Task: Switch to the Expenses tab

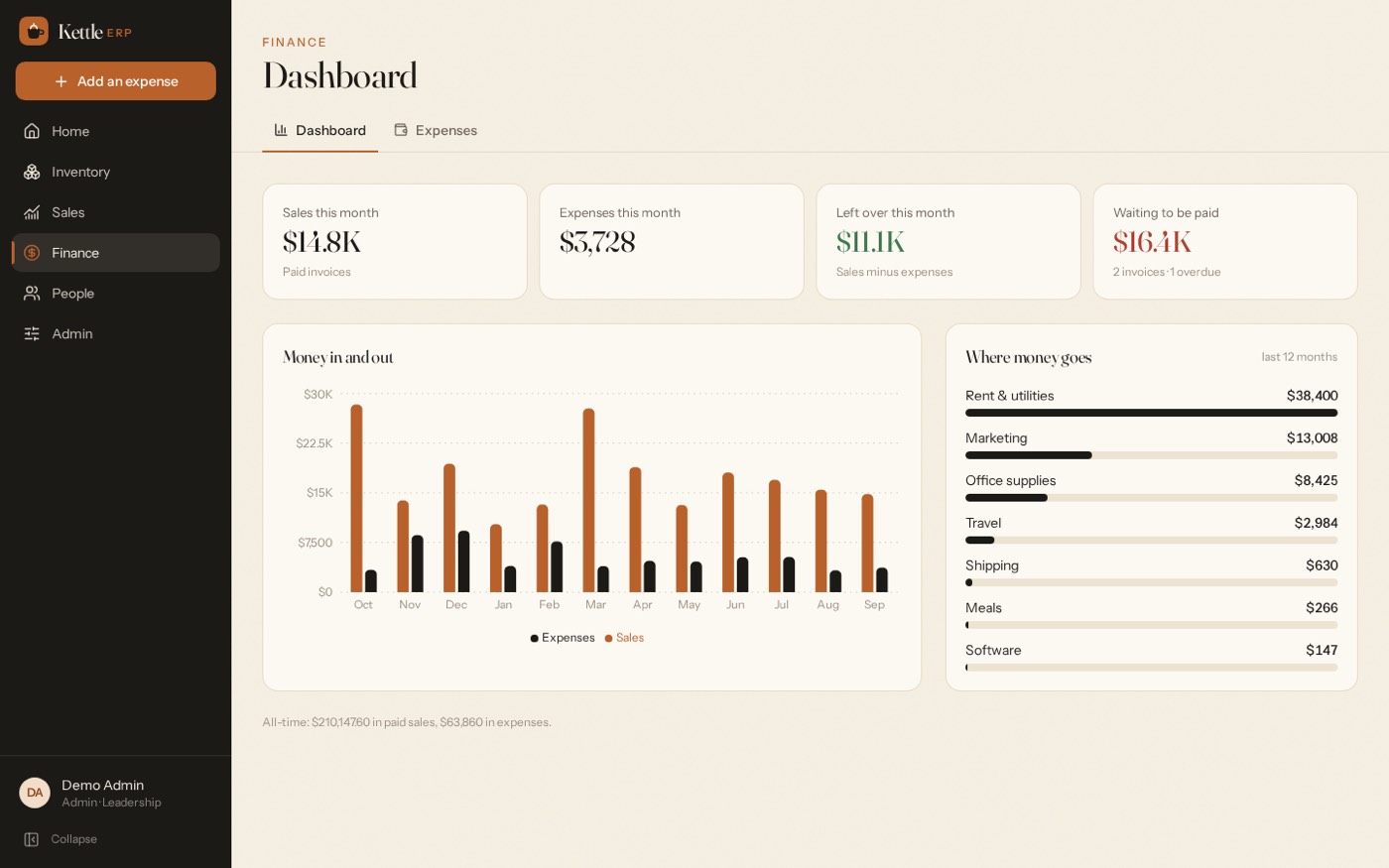Action: click(x=436, y=130)
